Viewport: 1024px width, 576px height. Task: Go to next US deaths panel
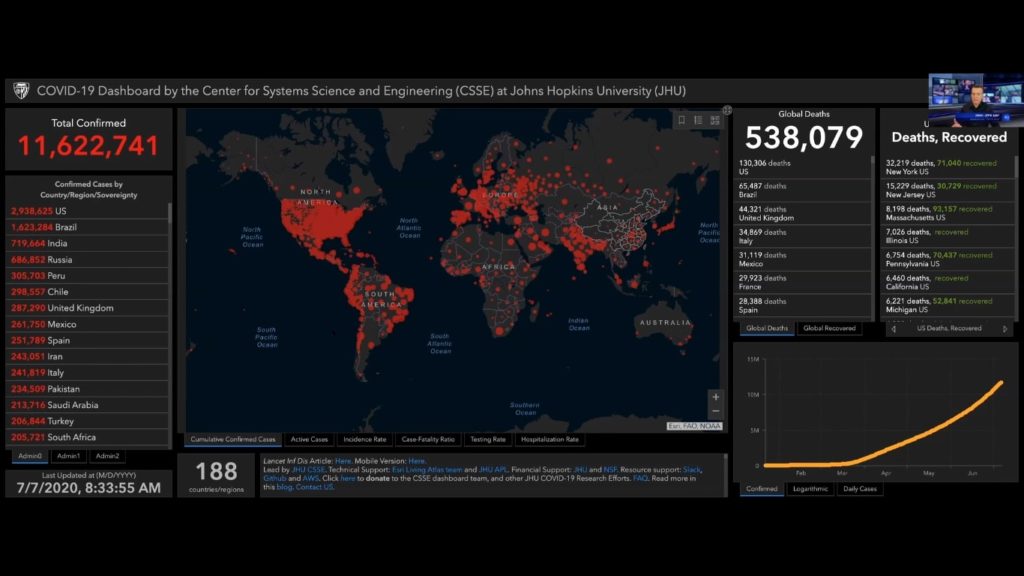coord(1005,328)
